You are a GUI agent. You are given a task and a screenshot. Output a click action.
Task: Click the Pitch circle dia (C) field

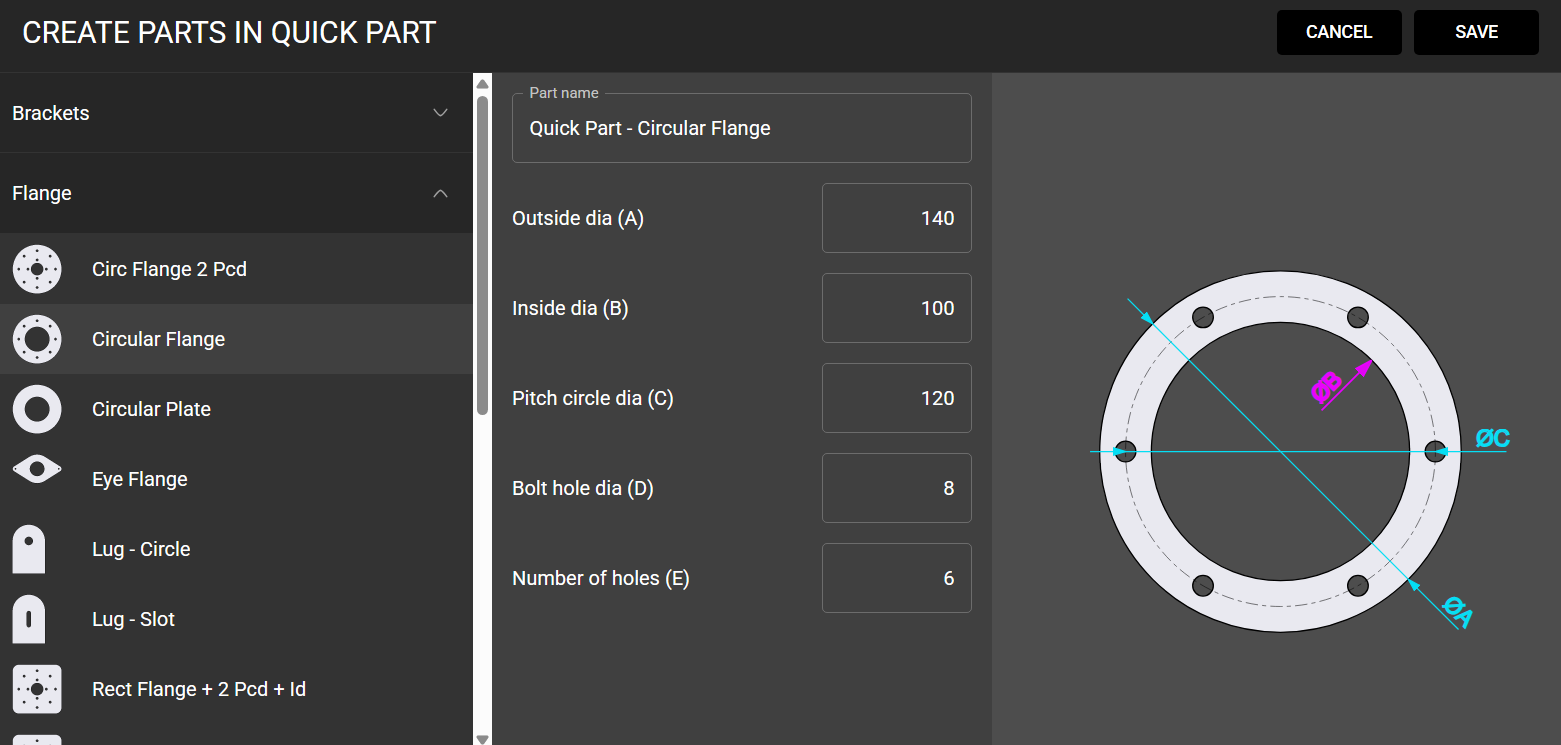point(896,398)
